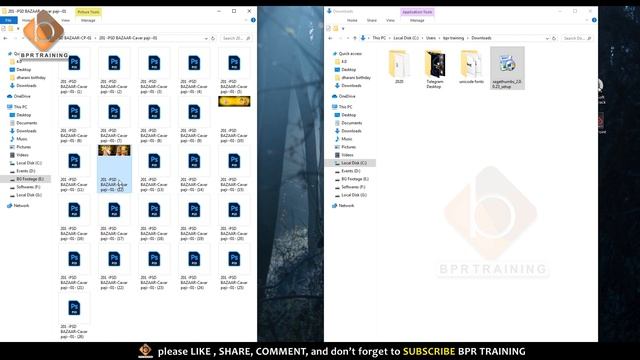The image size is (640, 360).
Task: Expand address history dropdown in Downloads window
Action: (x=547, y=38)
